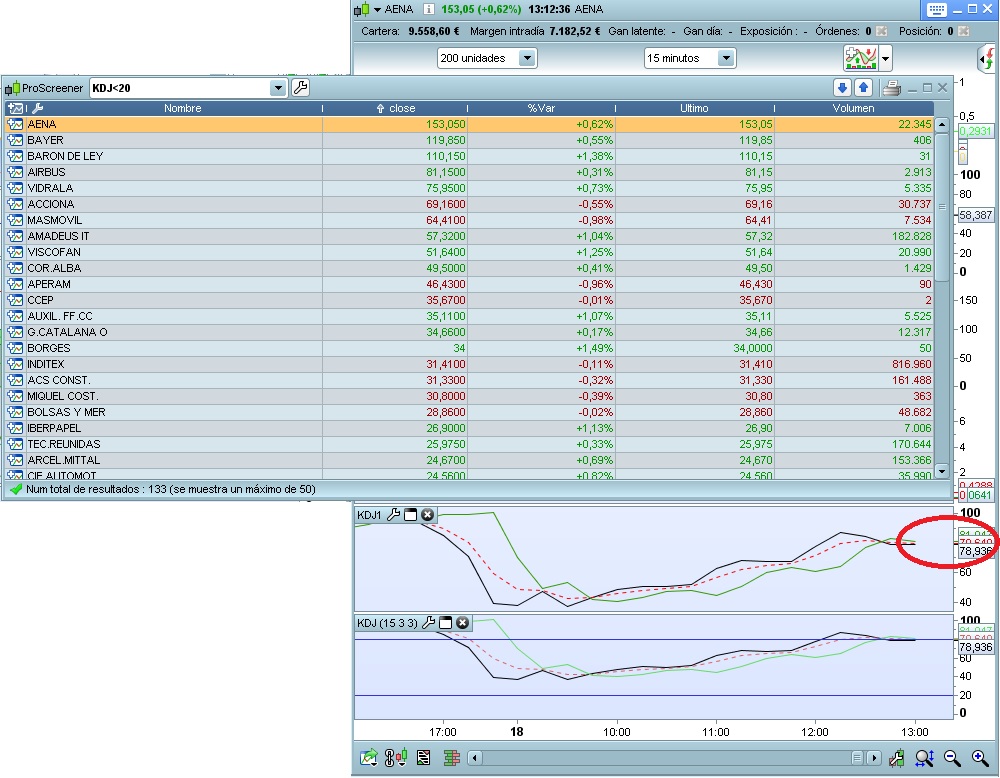Screen dimensions: 1000x778
Task: Click the Órdenes cancel icon
Action: [x=881, y=31]
